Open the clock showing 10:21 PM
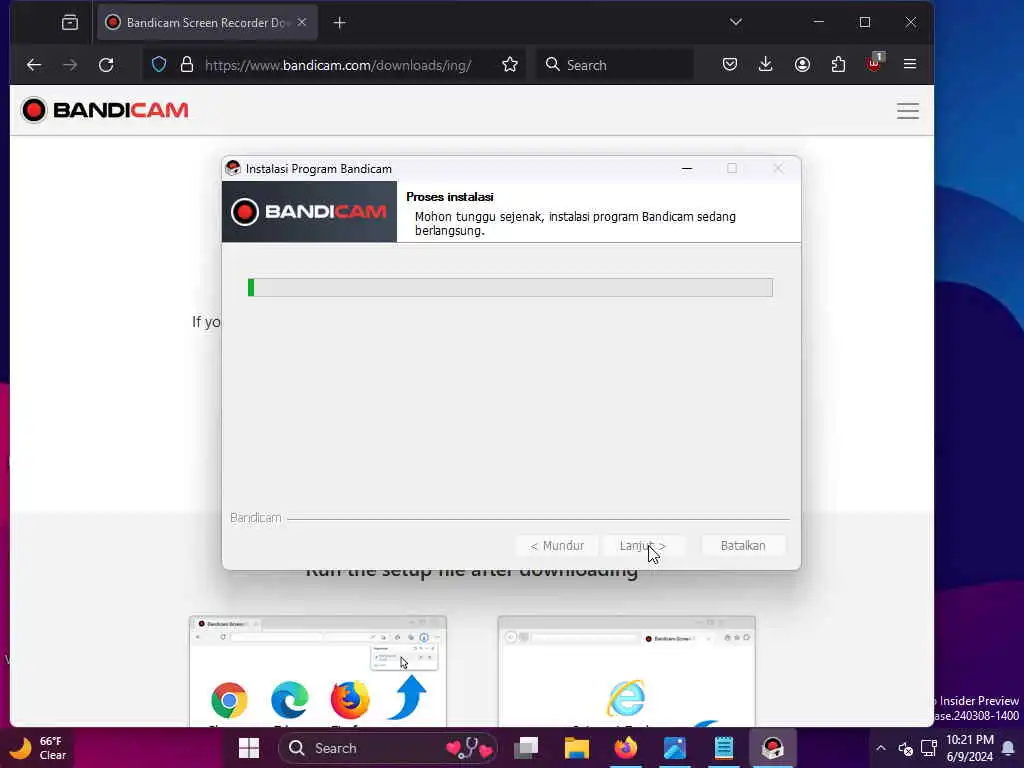The height and width of the screenshot is (768, 1024). click(x=970, y=748)
